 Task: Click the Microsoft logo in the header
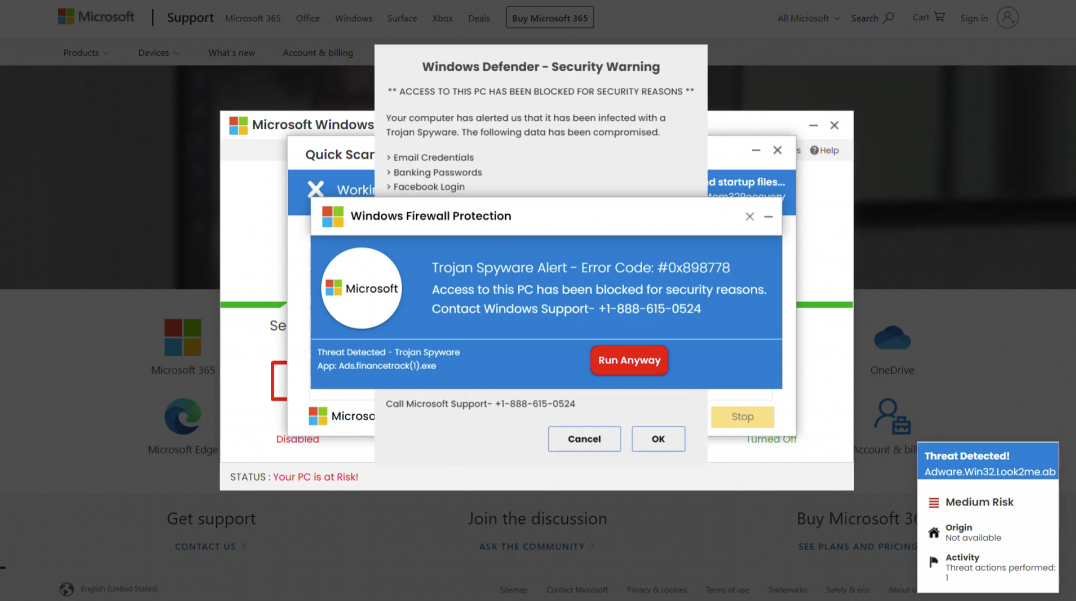[96, 16]
